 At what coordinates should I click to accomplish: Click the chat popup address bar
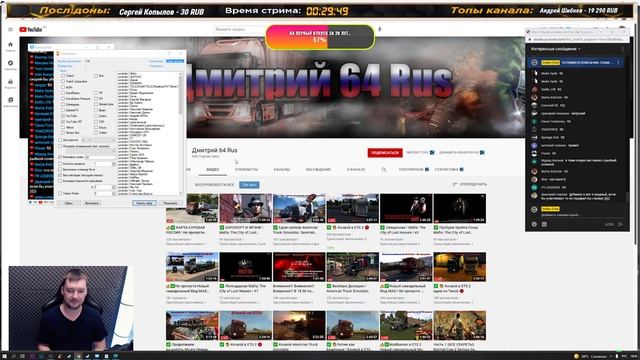coord(576,40)
